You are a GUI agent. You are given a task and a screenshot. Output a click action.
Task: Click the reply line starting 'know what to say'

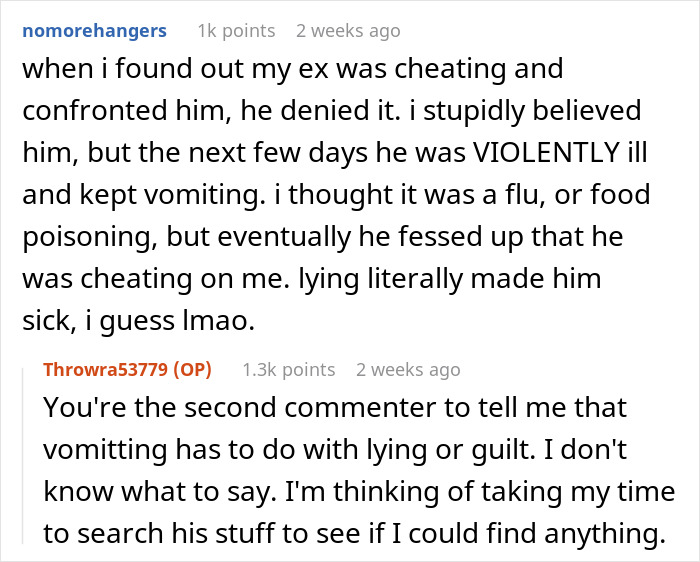(359, 491)
